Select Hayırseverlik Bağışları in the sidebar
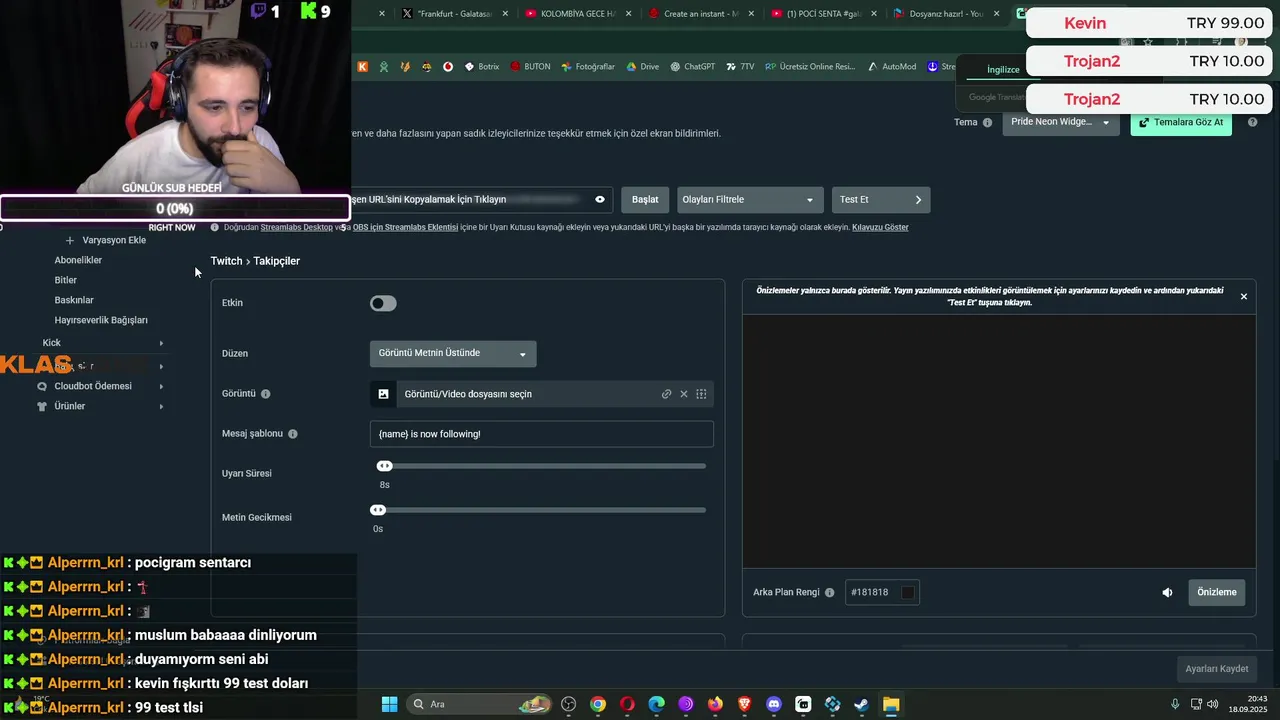The height and width of the screenshot is (720, 1280). coord(101,320)
